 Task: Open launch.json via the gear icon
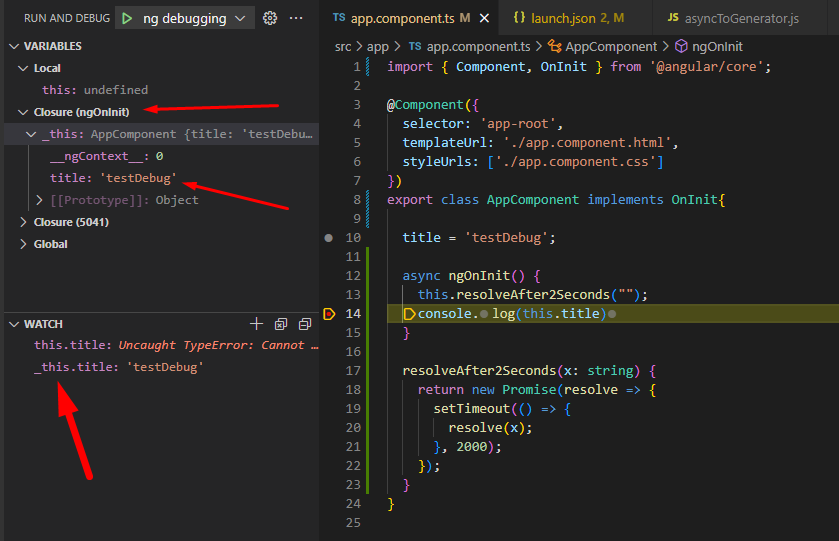tap(269, 18)
